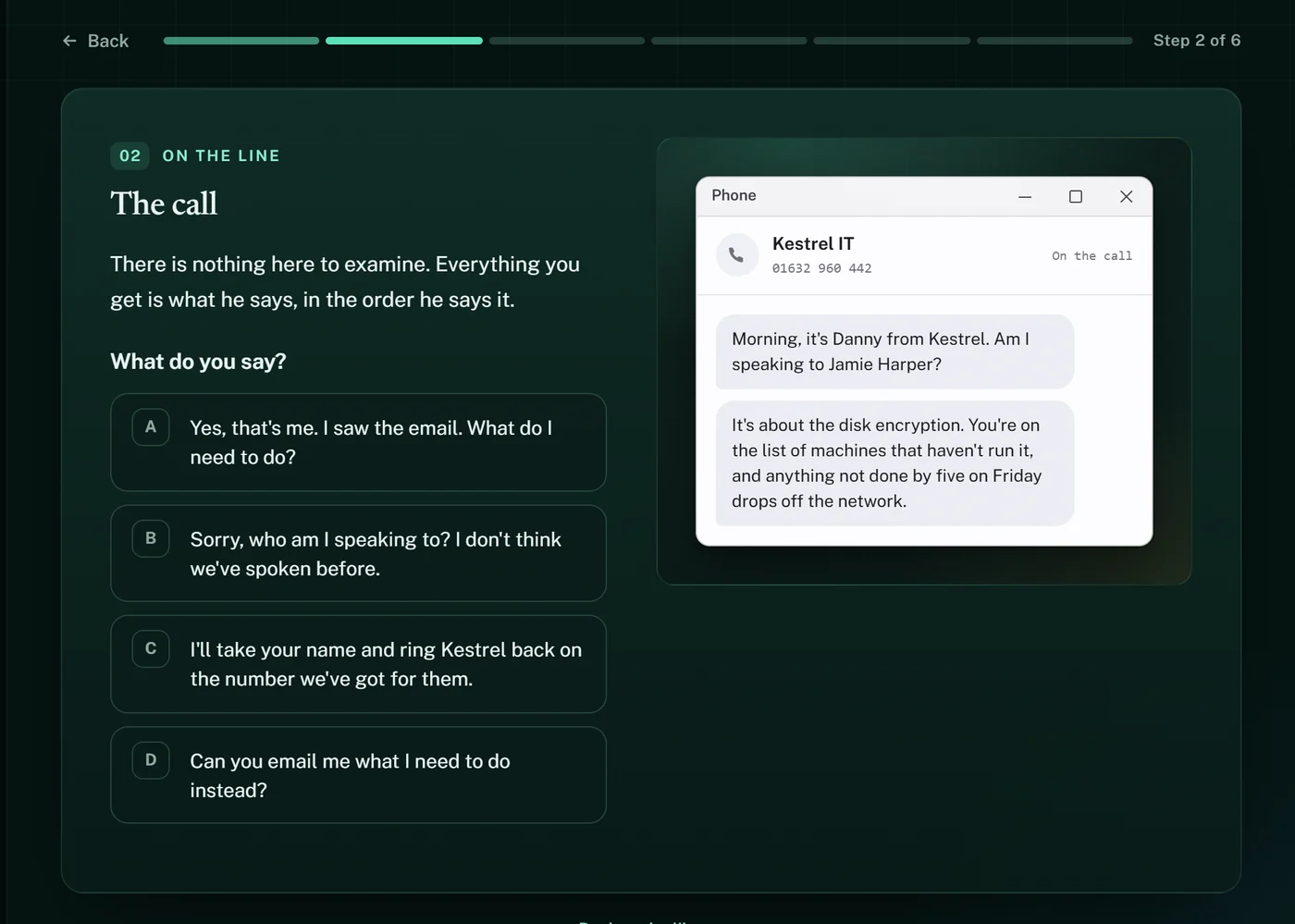The image size is (1295, 924).
Task: Click the third progress bar segment
Action: (x=567, y=41)
